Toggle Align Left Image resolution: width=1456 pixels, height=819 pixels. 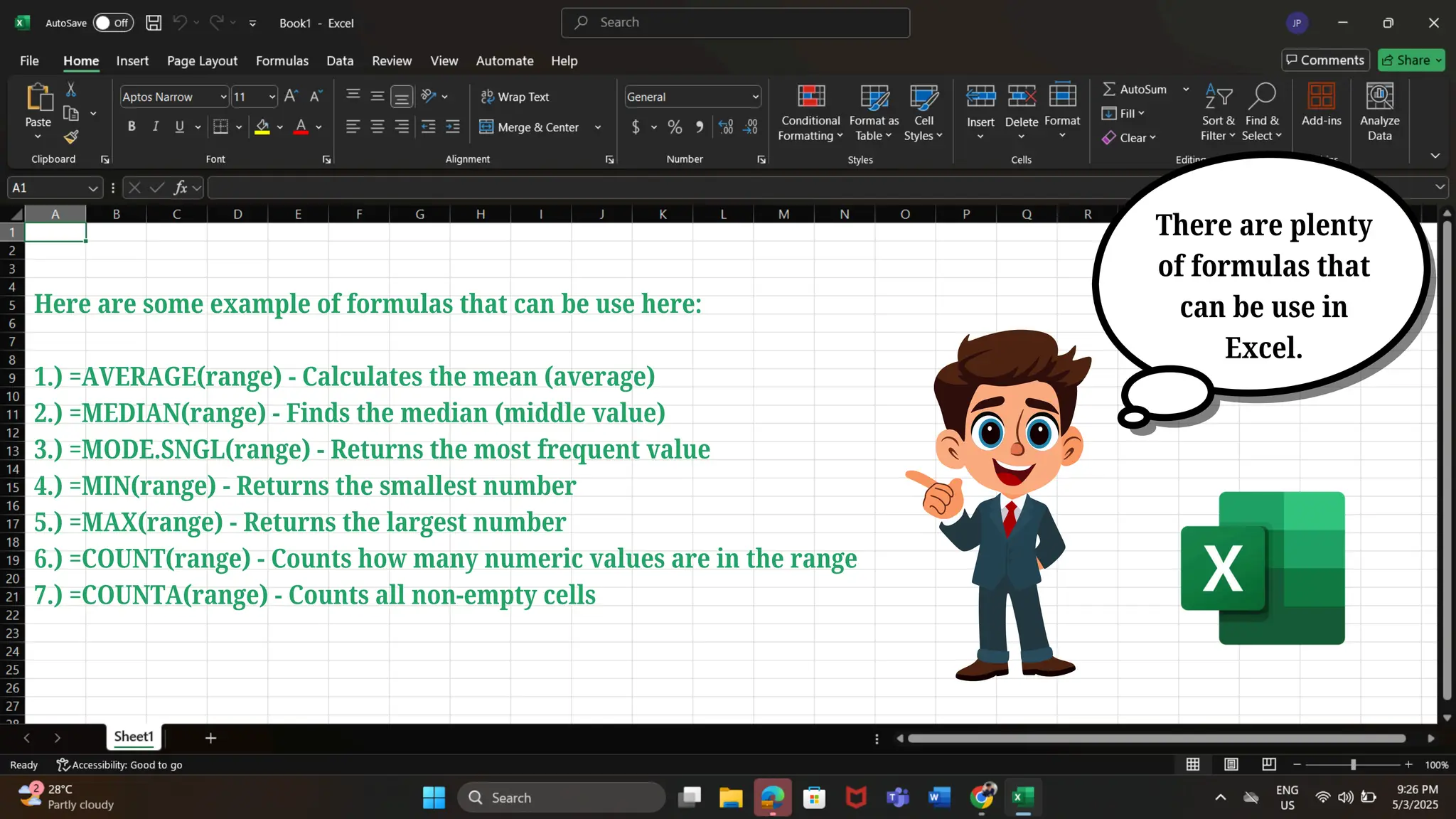pos(353,127)
